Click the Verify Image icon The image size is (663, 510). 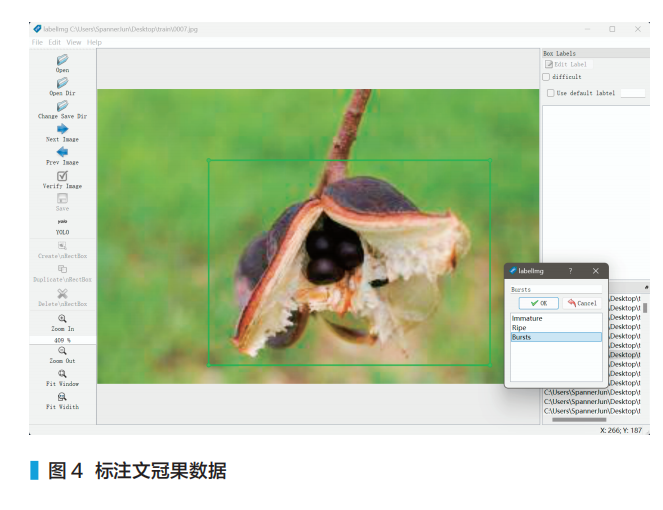62,177
